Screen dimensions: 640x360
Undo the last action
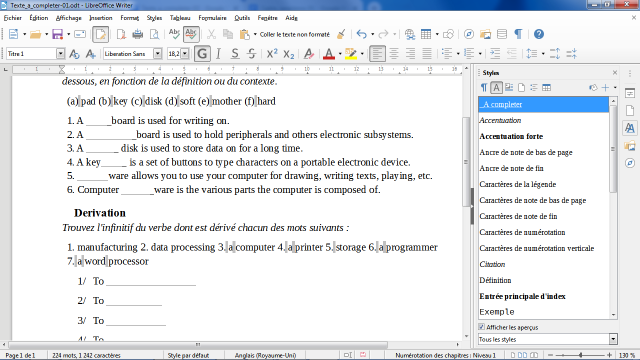point(361,34)
